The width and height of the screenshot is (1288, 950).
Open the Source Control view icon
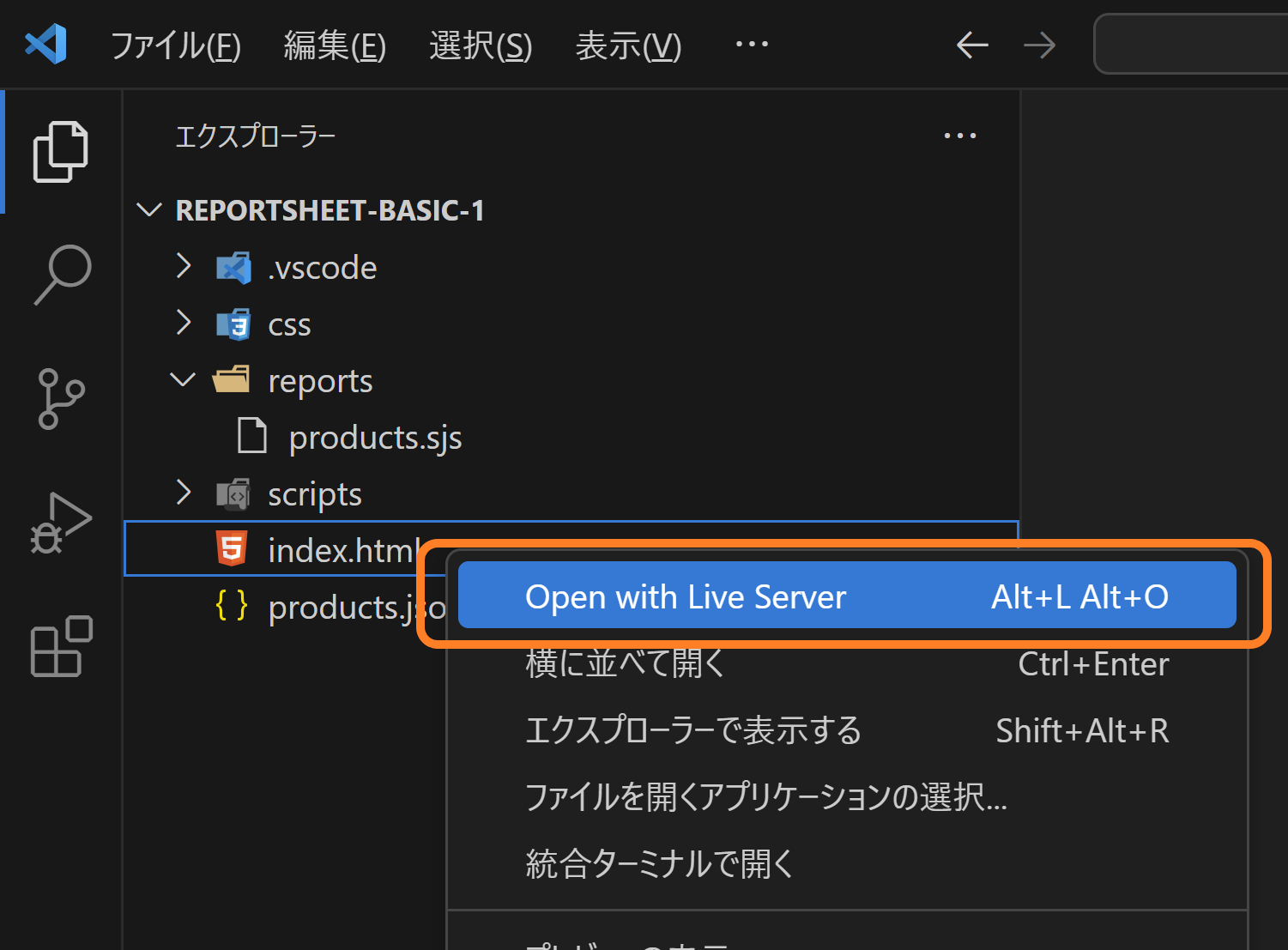[x=61, y=399]
